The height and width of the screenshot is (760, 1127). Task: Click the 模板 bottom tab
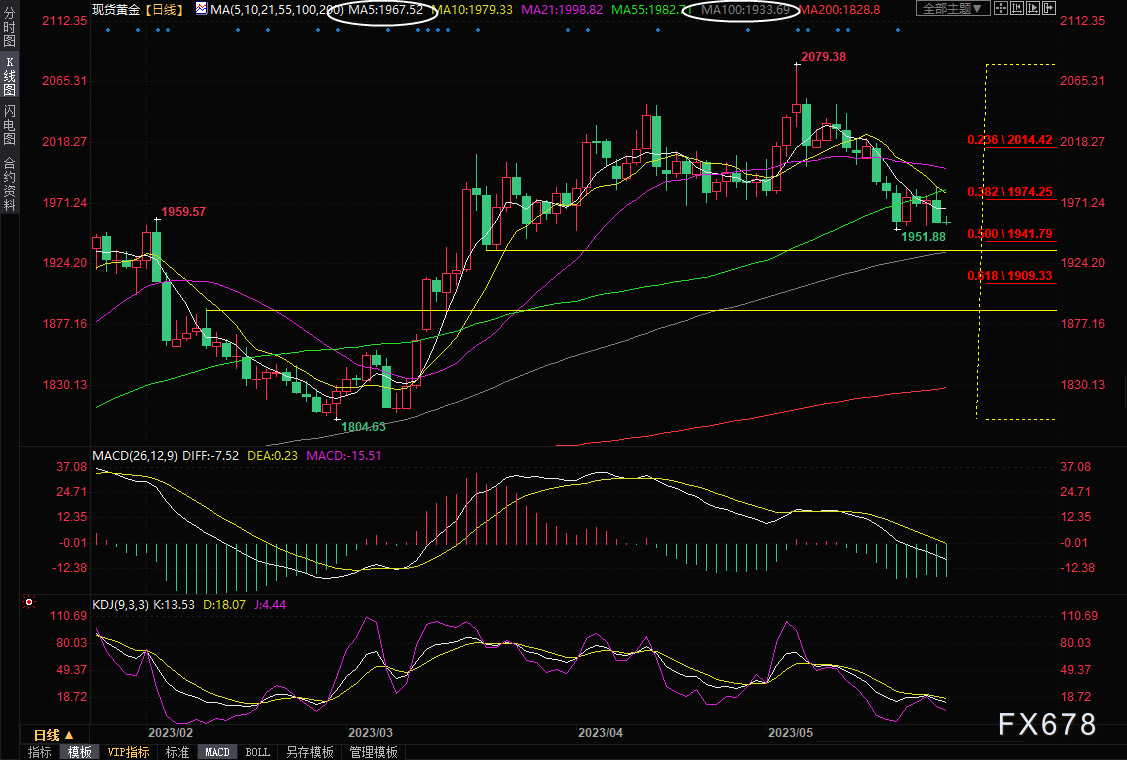(x=78, y=752)
